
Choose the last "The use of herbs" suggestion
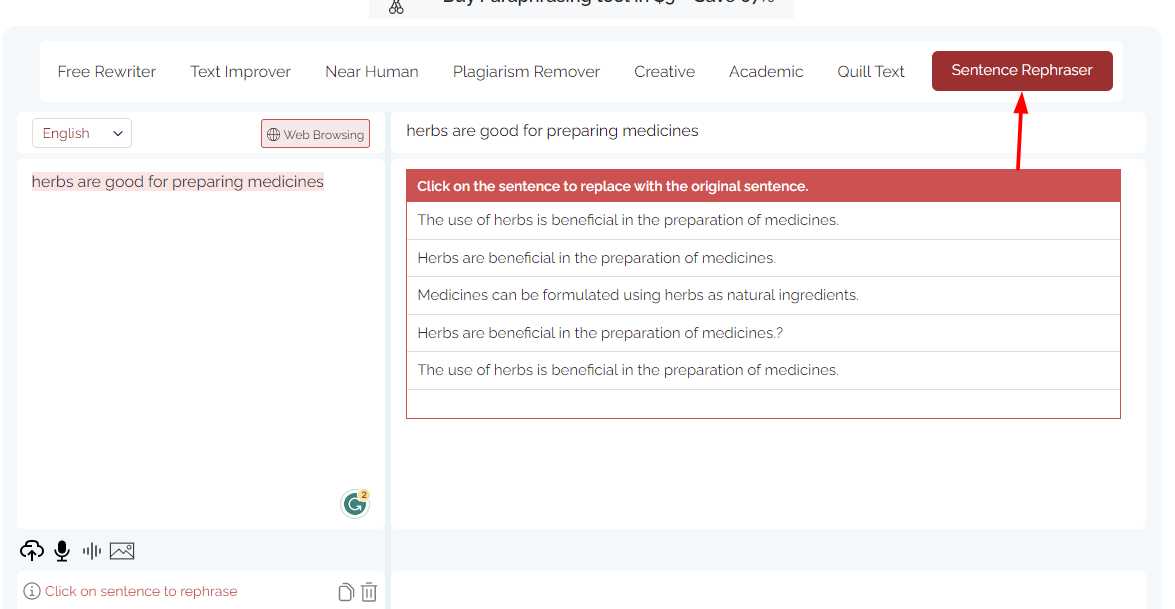[763, 371]
